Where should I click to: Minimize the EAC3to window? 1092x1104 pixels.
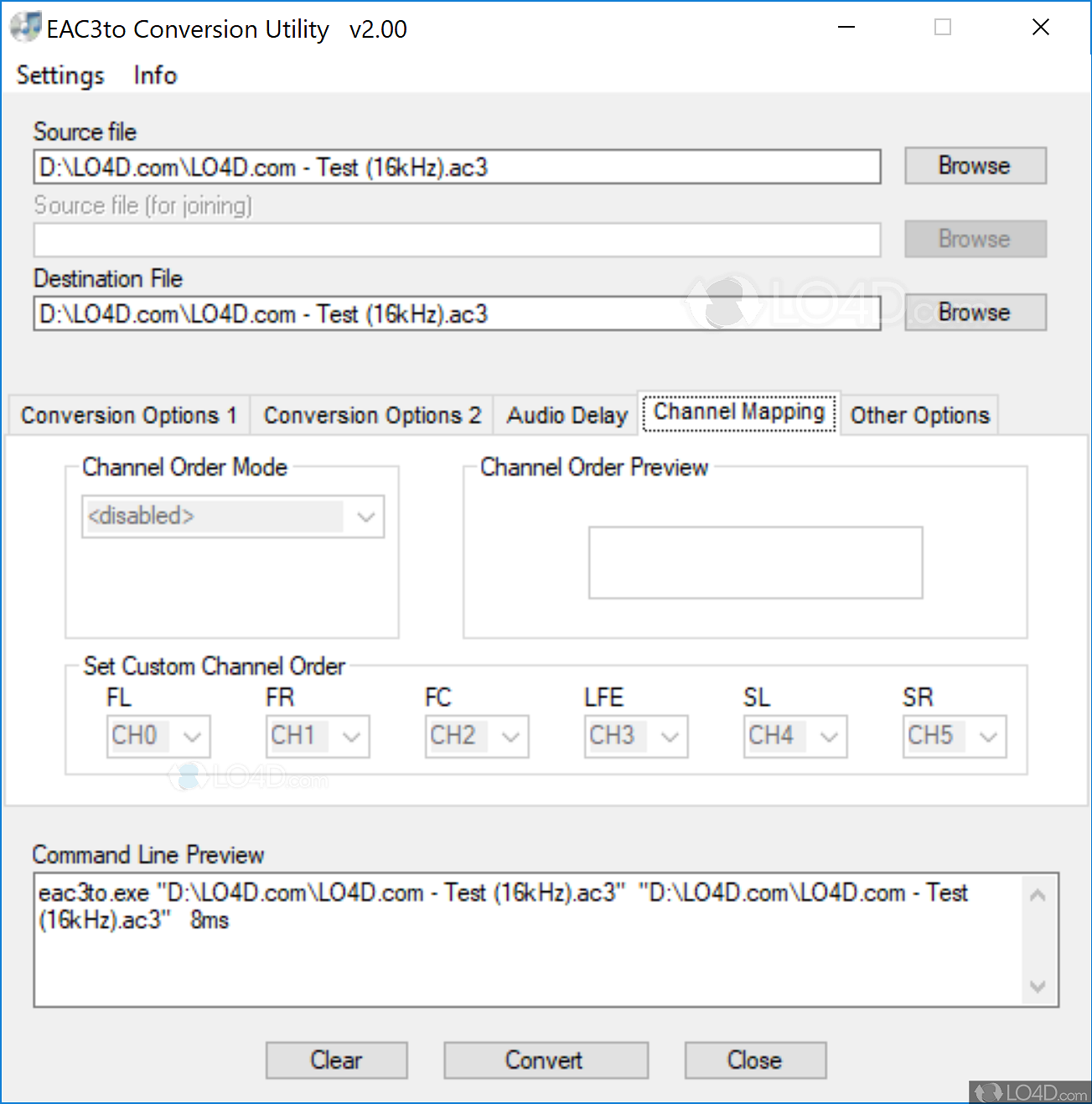[x=846, y=28]
